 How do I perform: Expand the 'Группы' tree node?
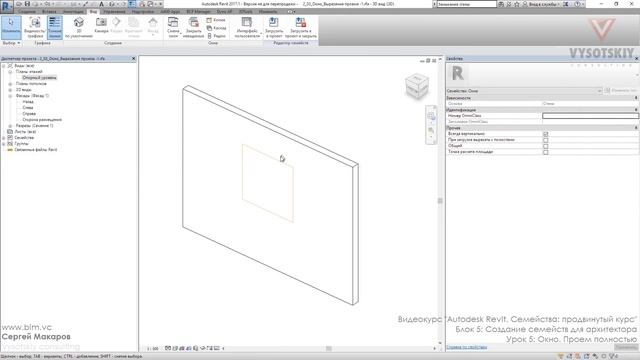coord(4,144)
